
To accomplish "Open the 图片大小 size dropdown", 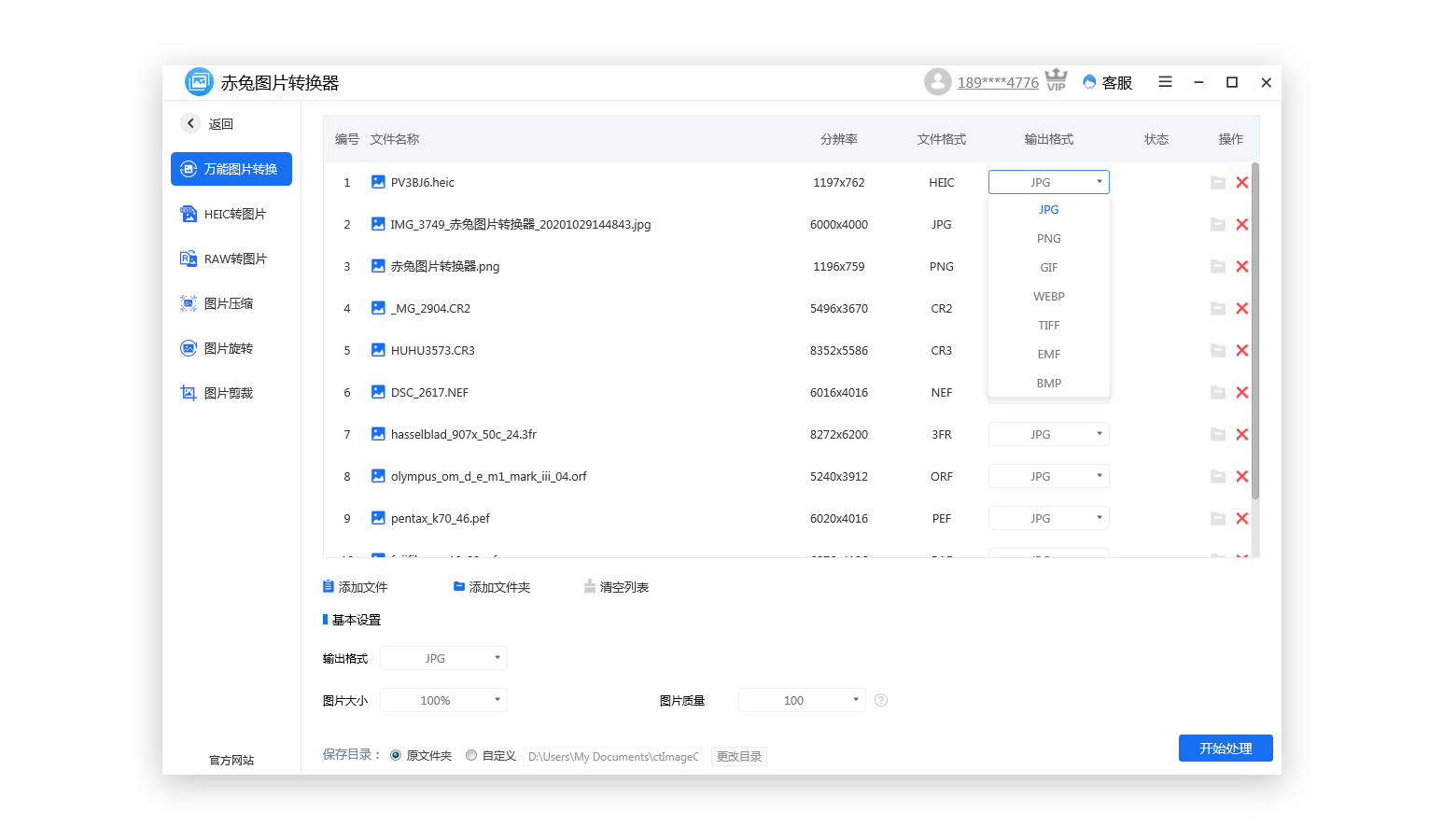I will pyautogui.click(x=443, y=699).
